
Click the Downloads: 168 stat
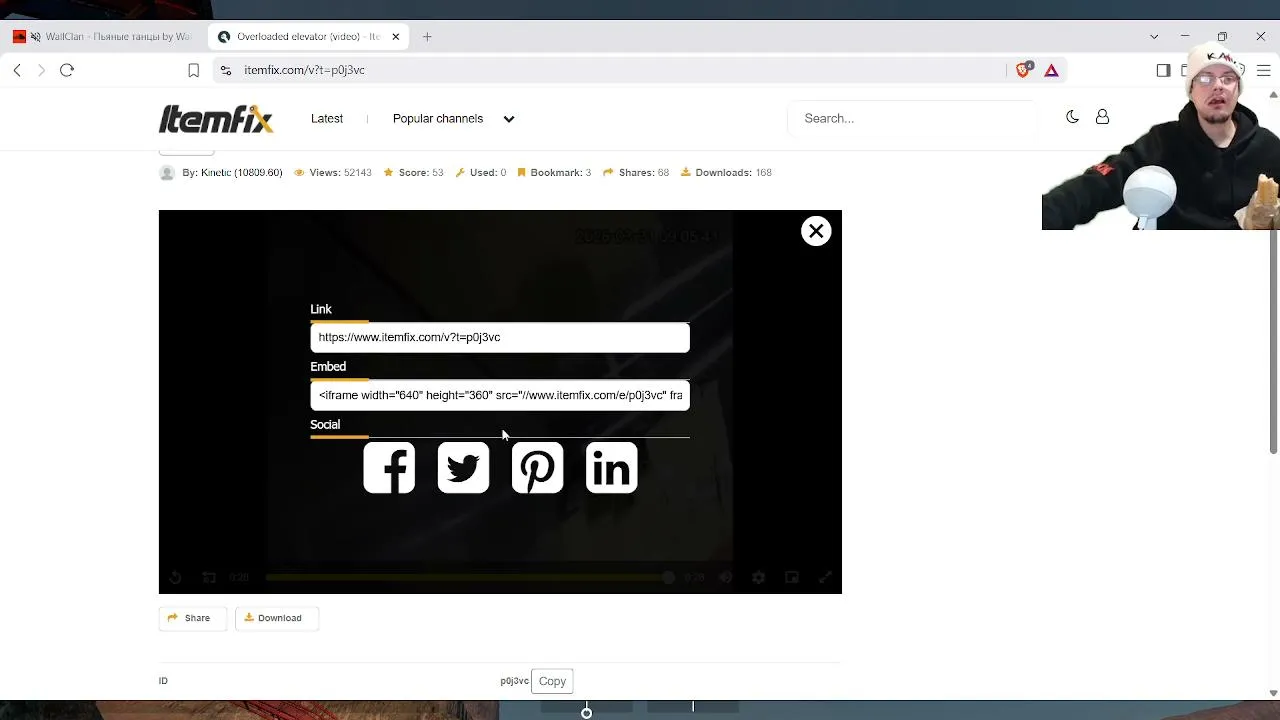[726, 172]
